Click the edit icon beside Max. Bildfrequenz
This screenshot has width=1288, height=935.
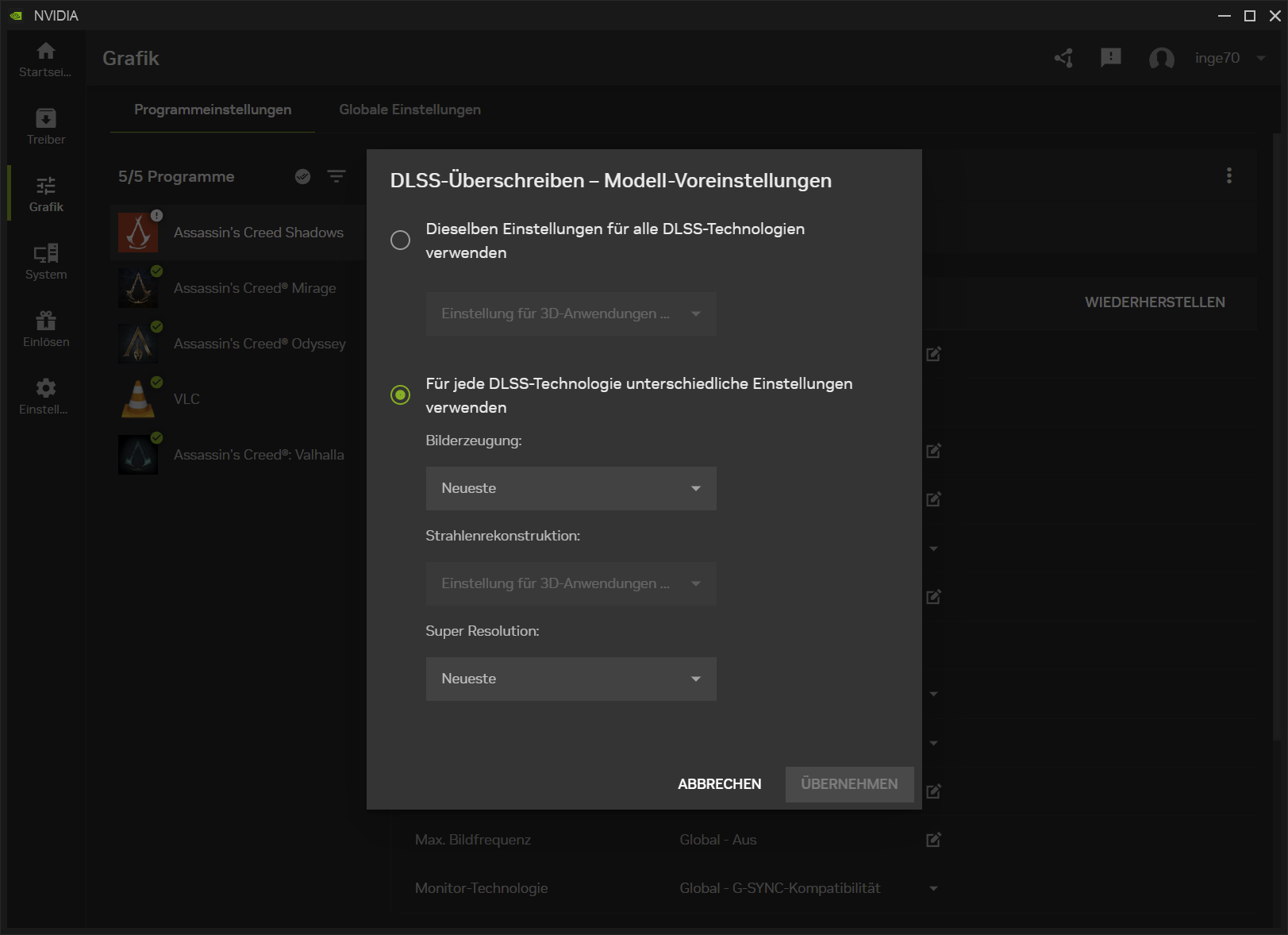point(934,840)
